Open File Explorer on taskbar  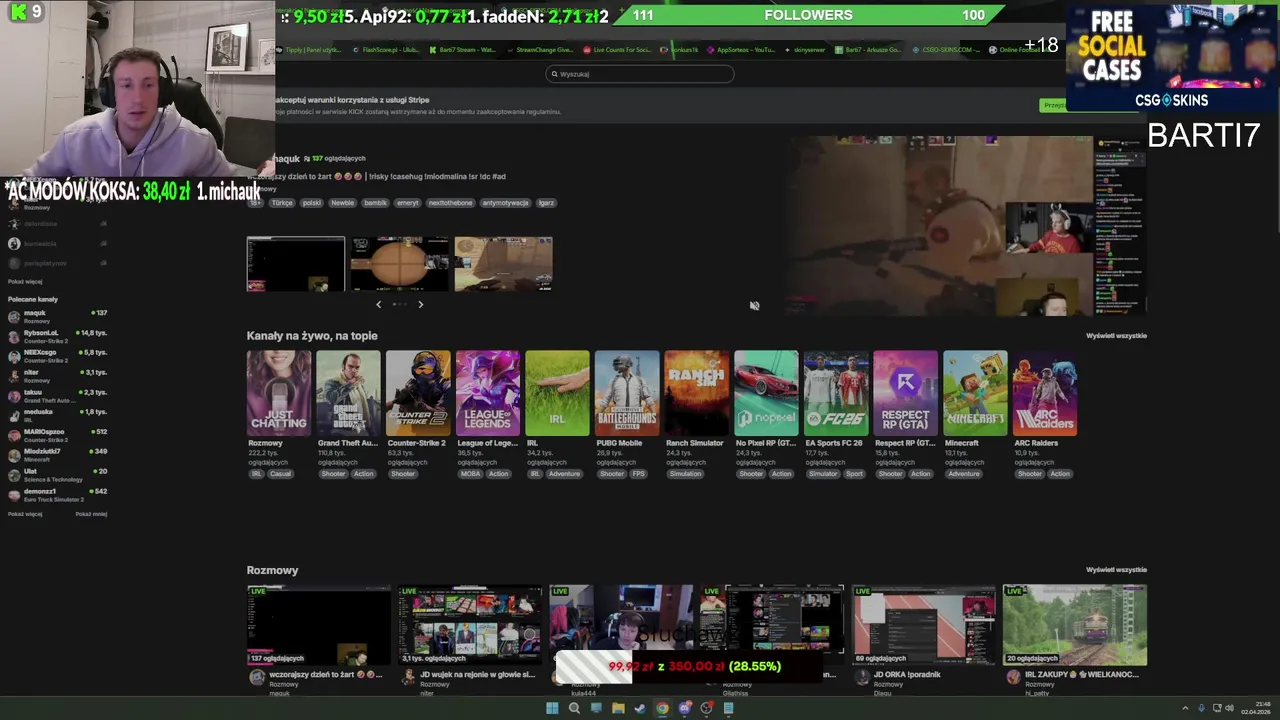click(x=618, y=708)
